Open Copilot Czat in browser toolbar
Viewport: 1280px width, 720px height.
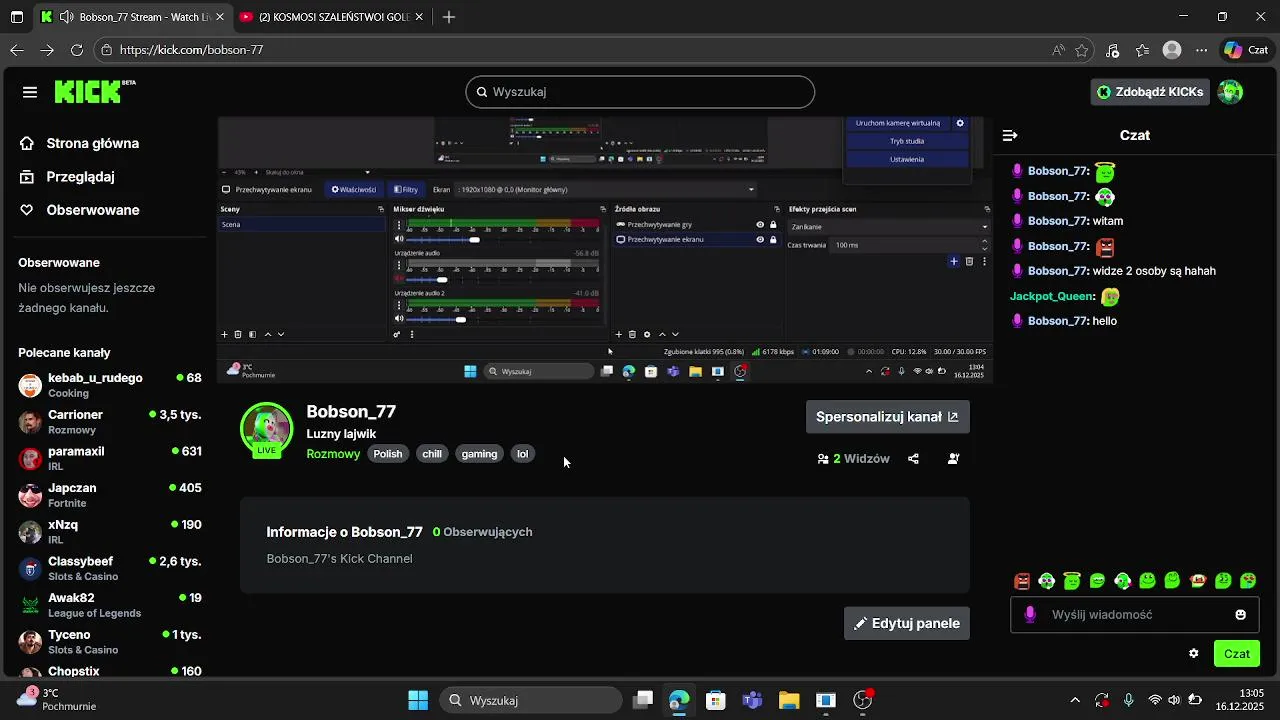click(1247, 50)
